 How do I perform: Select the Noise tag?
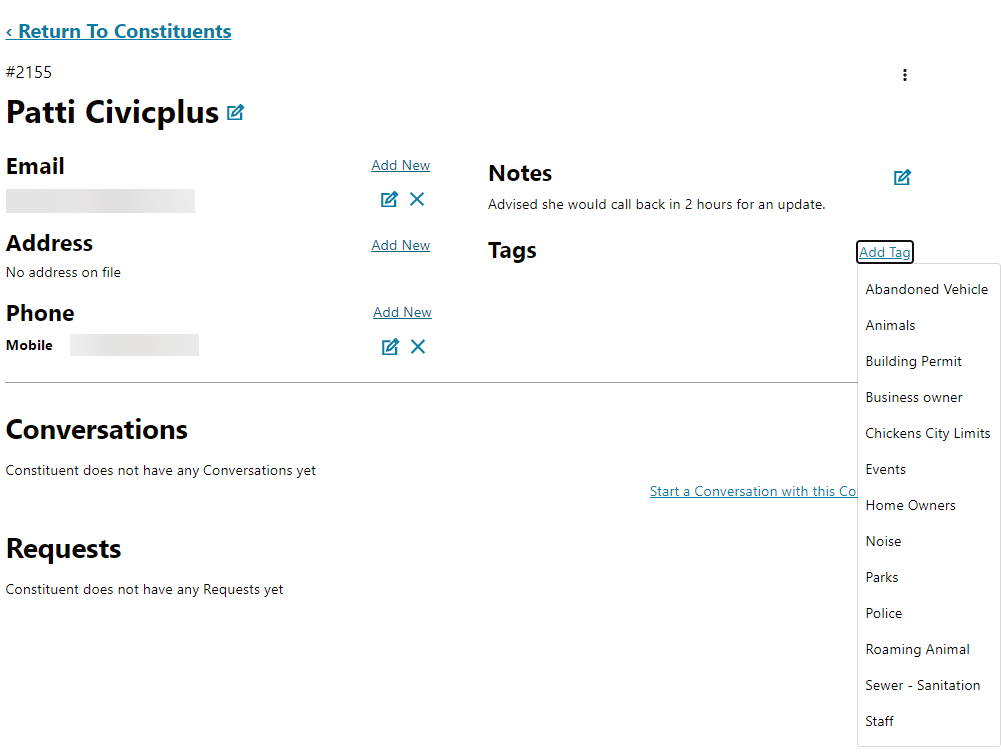pyautogui.click(x=884, y=541)
